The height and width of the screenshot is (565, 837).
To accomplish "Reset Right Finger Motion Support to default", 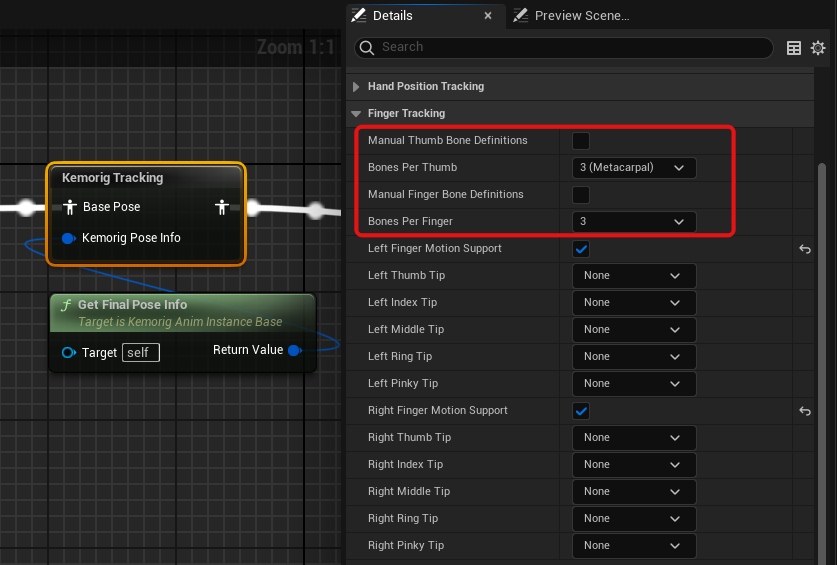I will click(804, 411).
